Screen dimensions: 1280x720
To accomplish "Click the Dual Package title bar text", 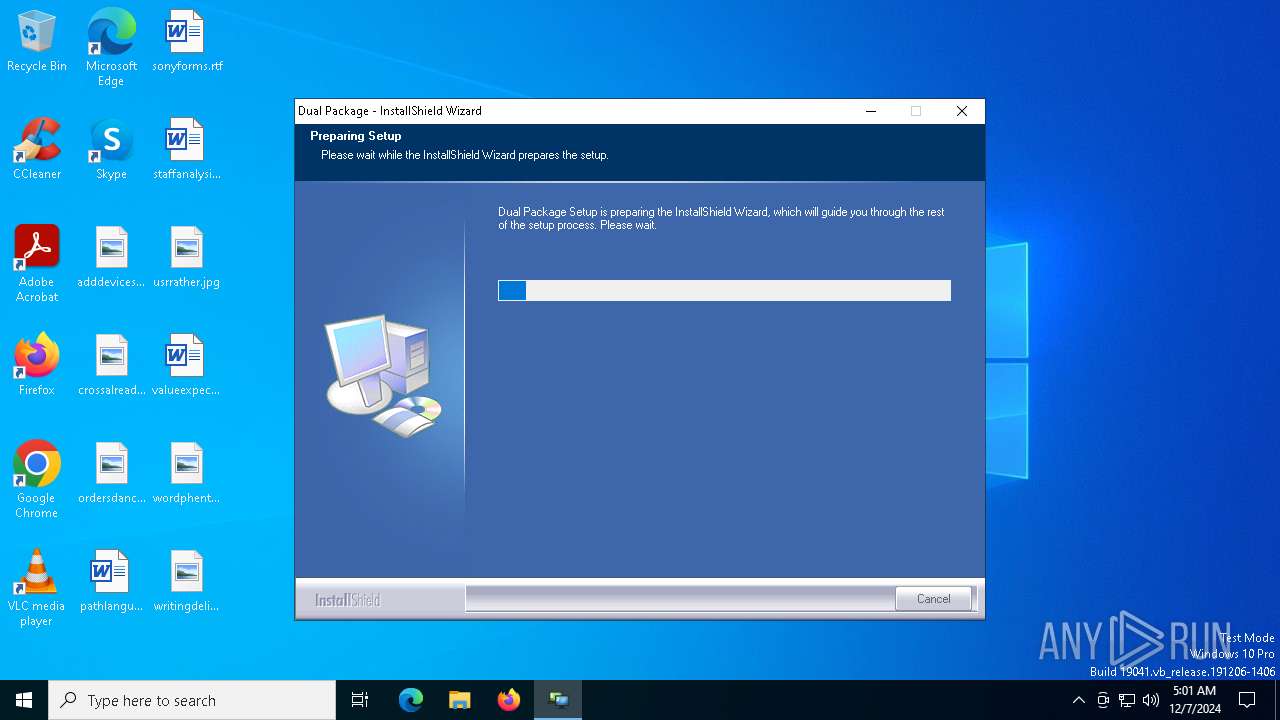I will click(390, 111).
